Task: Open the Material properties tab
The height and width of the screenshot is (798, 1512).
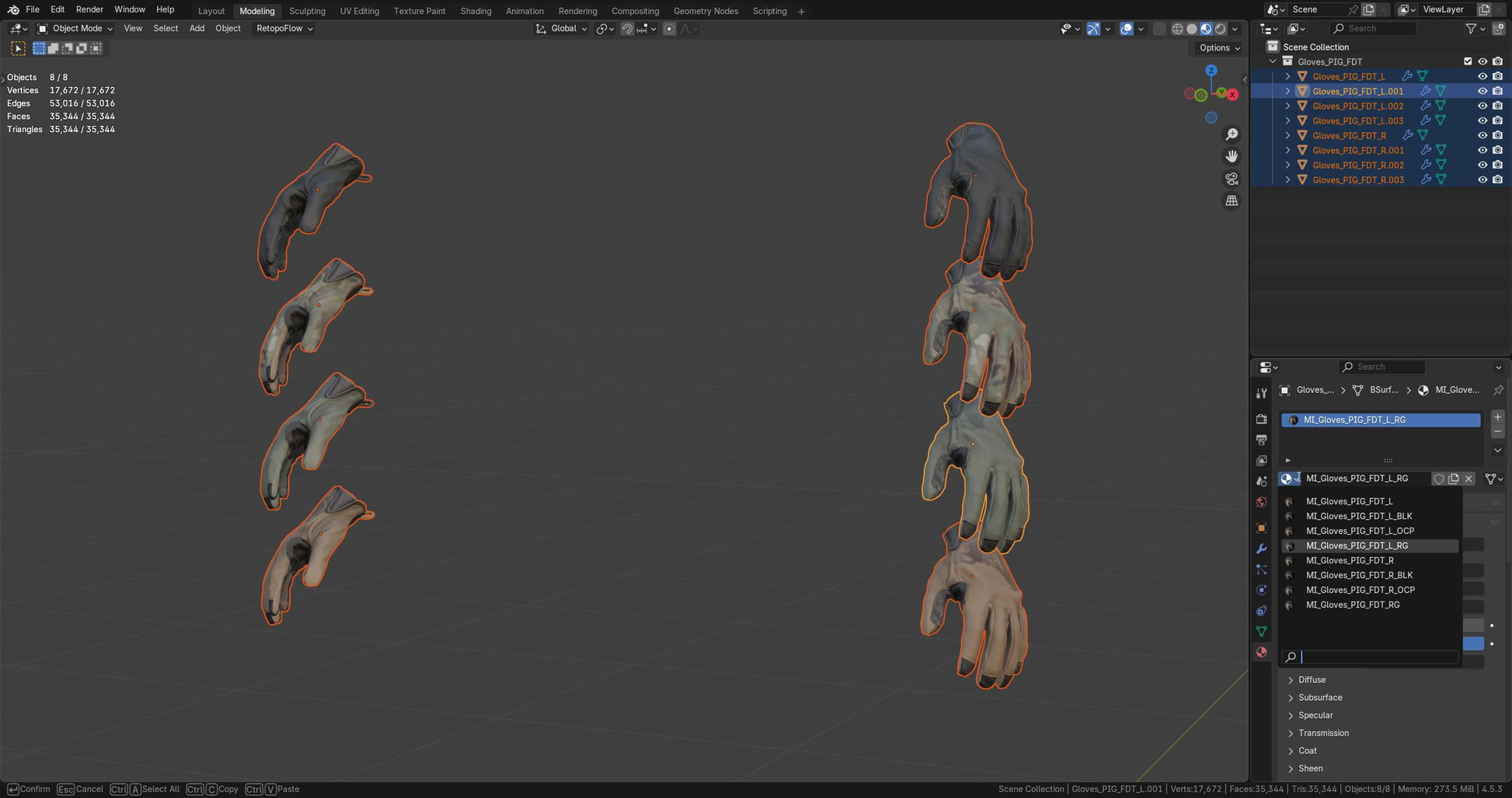Action: click(1261, 653)
